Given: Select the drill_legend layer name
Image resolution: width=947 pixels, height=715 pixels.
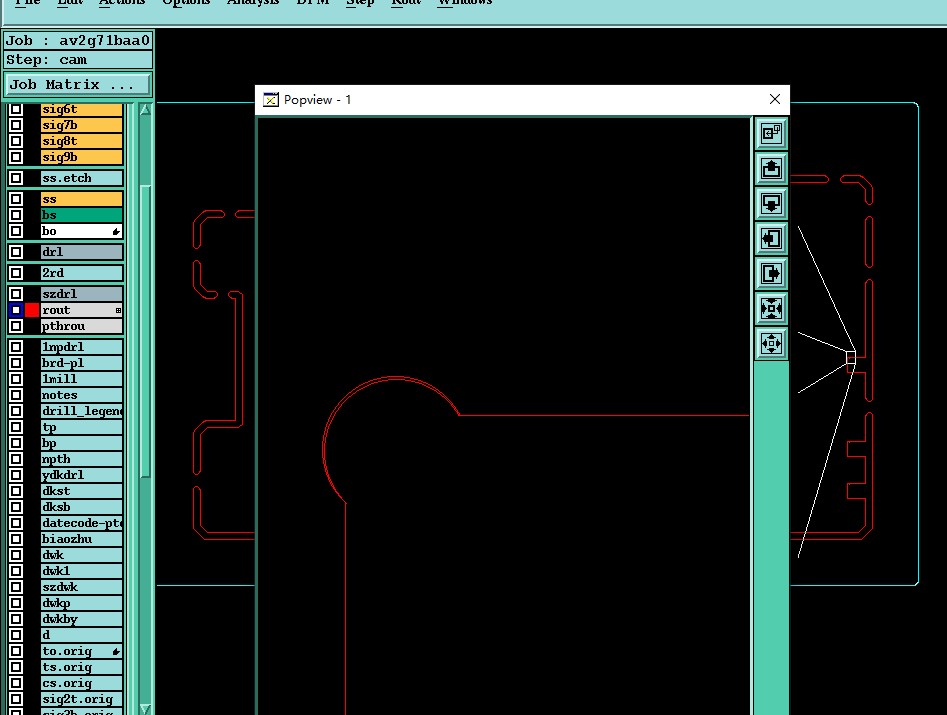Looking at the screenshot, I should (x=82, y=411).
